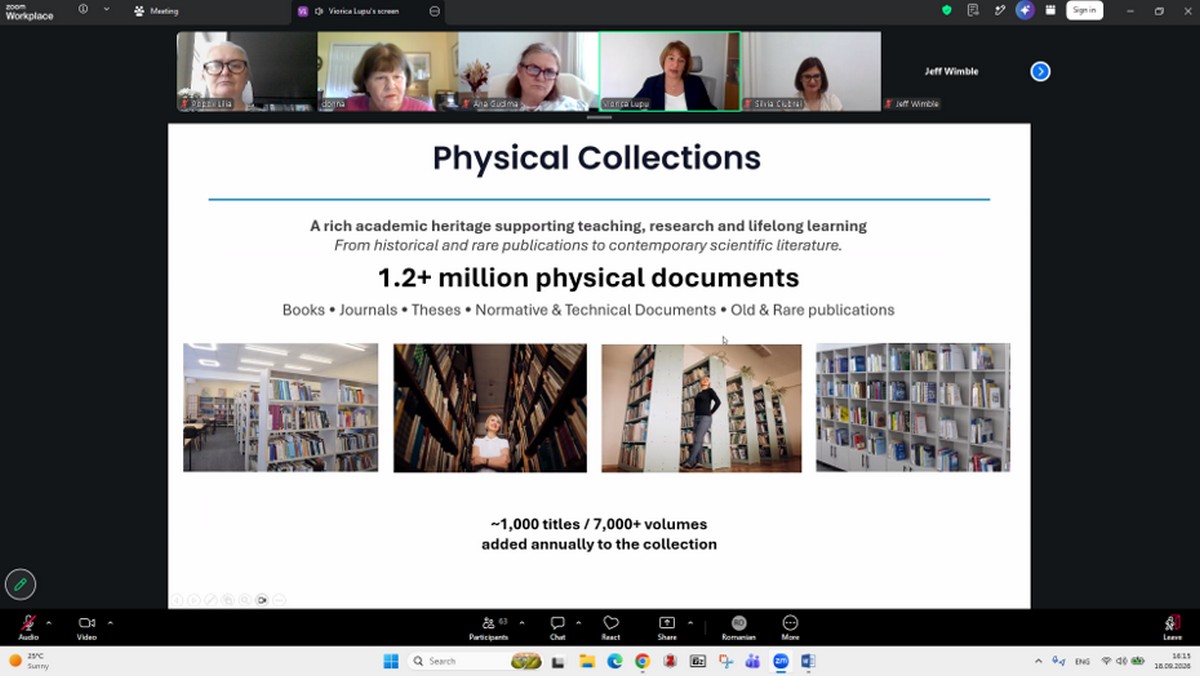Open Microsoft Teams from taskbar
The image size is (1200, 676).
(753, 661)
